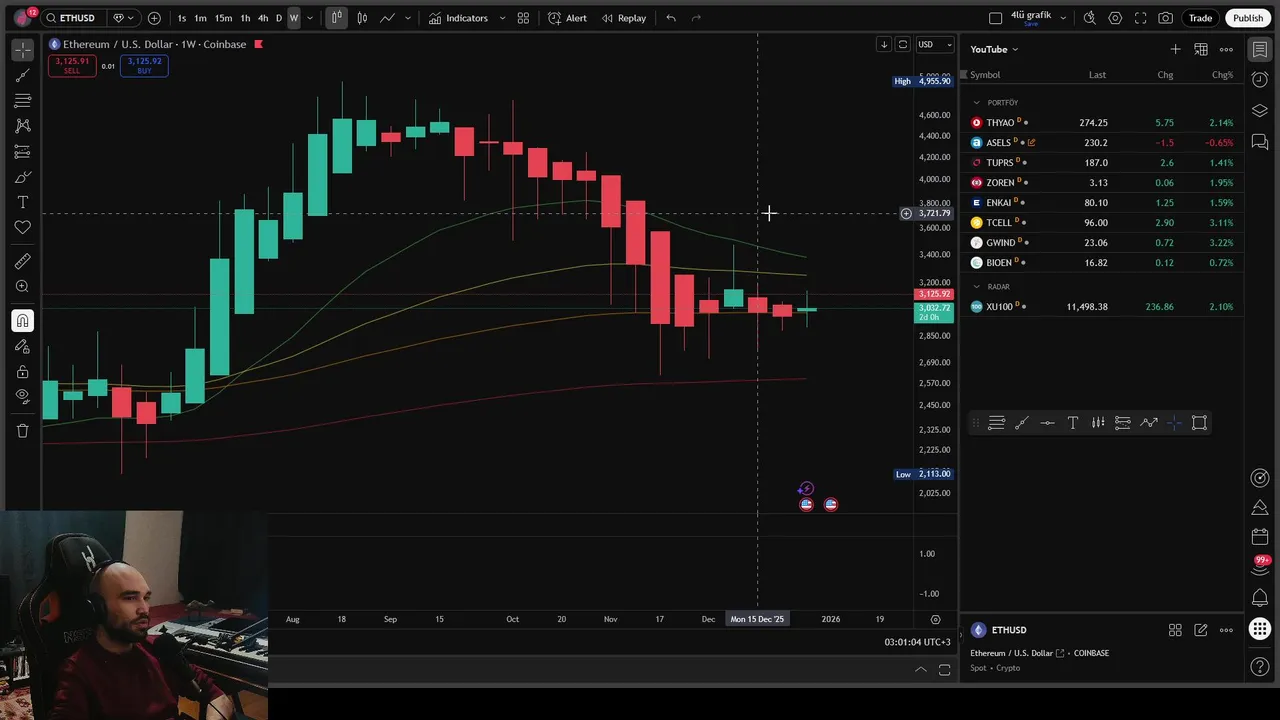Add symbol to watchlist with plus icon

(x=1175, y=49)
